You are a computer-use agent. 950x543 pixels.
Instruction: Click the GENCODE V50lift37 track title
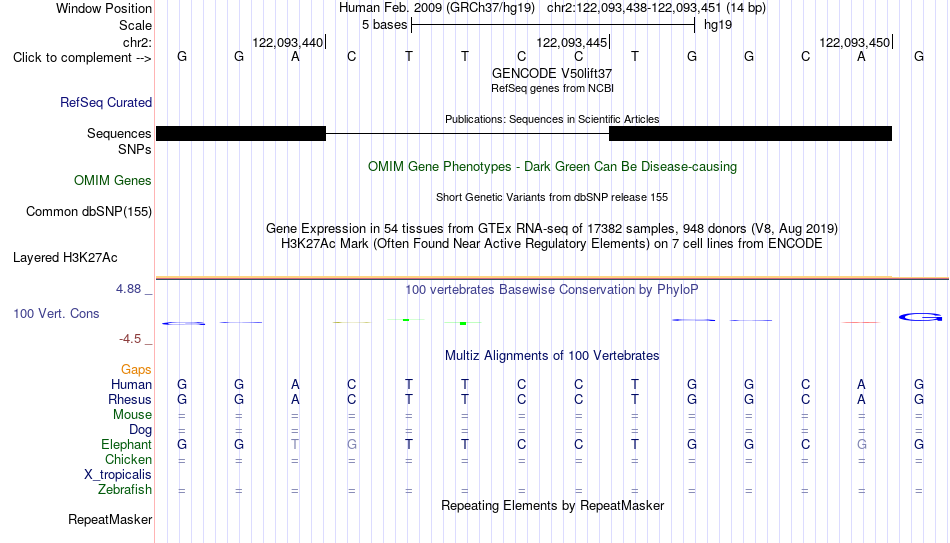(552, 73)
